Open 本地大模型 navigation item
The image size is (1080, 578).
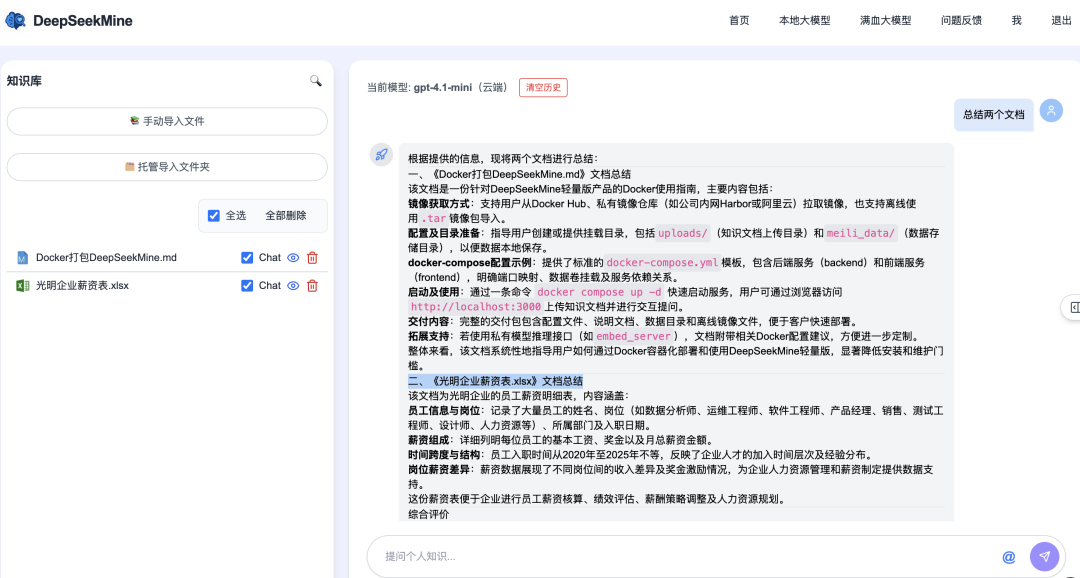[x=804, y=21]
